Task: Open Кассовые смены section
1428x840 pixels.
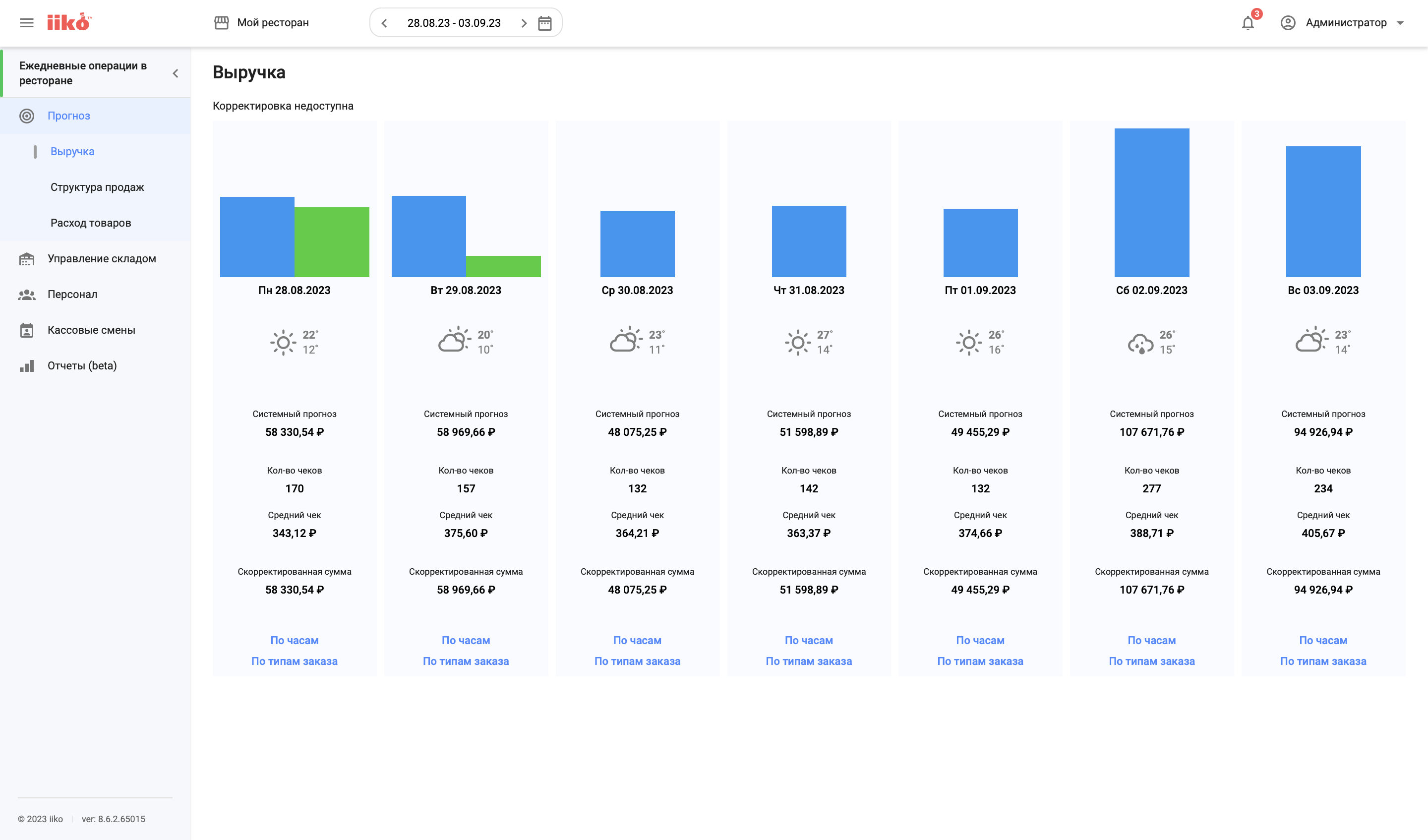Action: tap(91, 330)
